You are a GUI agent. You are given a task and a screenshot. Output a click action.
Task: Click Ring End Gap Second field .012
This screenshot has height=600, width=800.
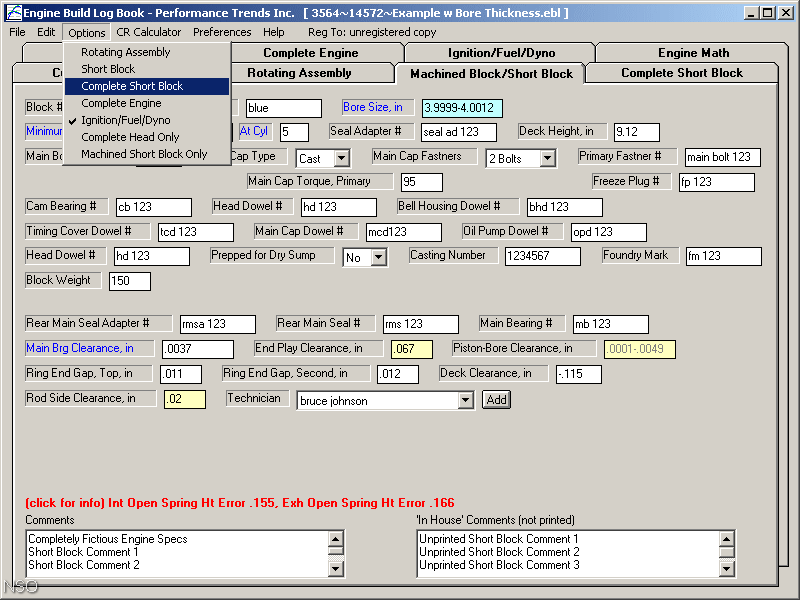click(x=398, y=374)
